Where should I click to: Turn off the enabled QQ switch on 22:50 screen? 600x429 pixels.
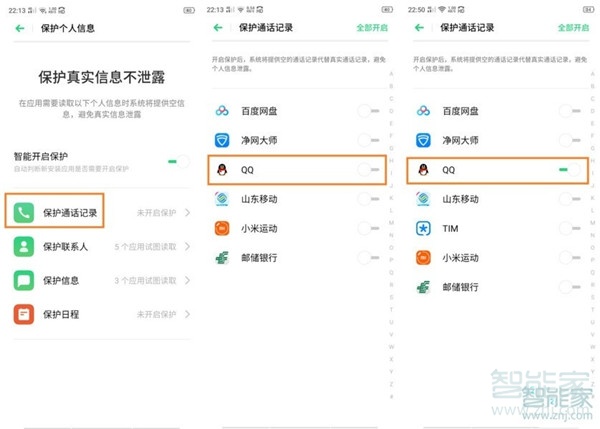[x=570, y=170]
